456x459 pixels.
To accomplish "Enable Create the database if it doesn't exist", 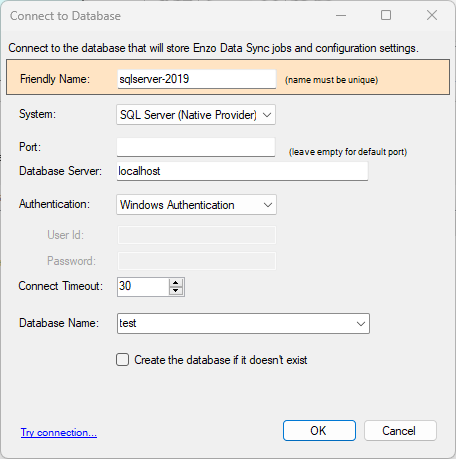I will tap(123, 360).
